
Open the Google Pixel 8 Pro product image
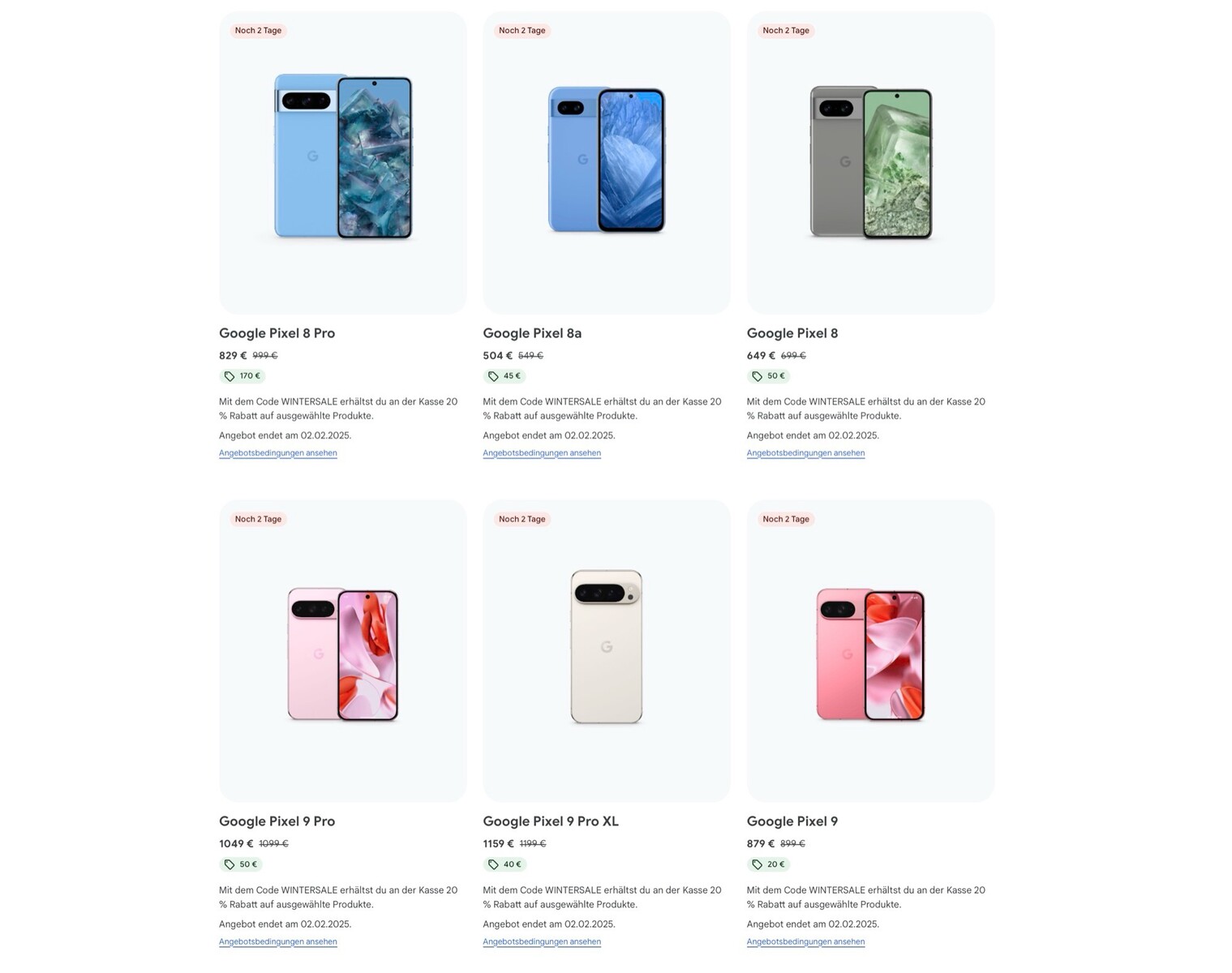[342, 158]
